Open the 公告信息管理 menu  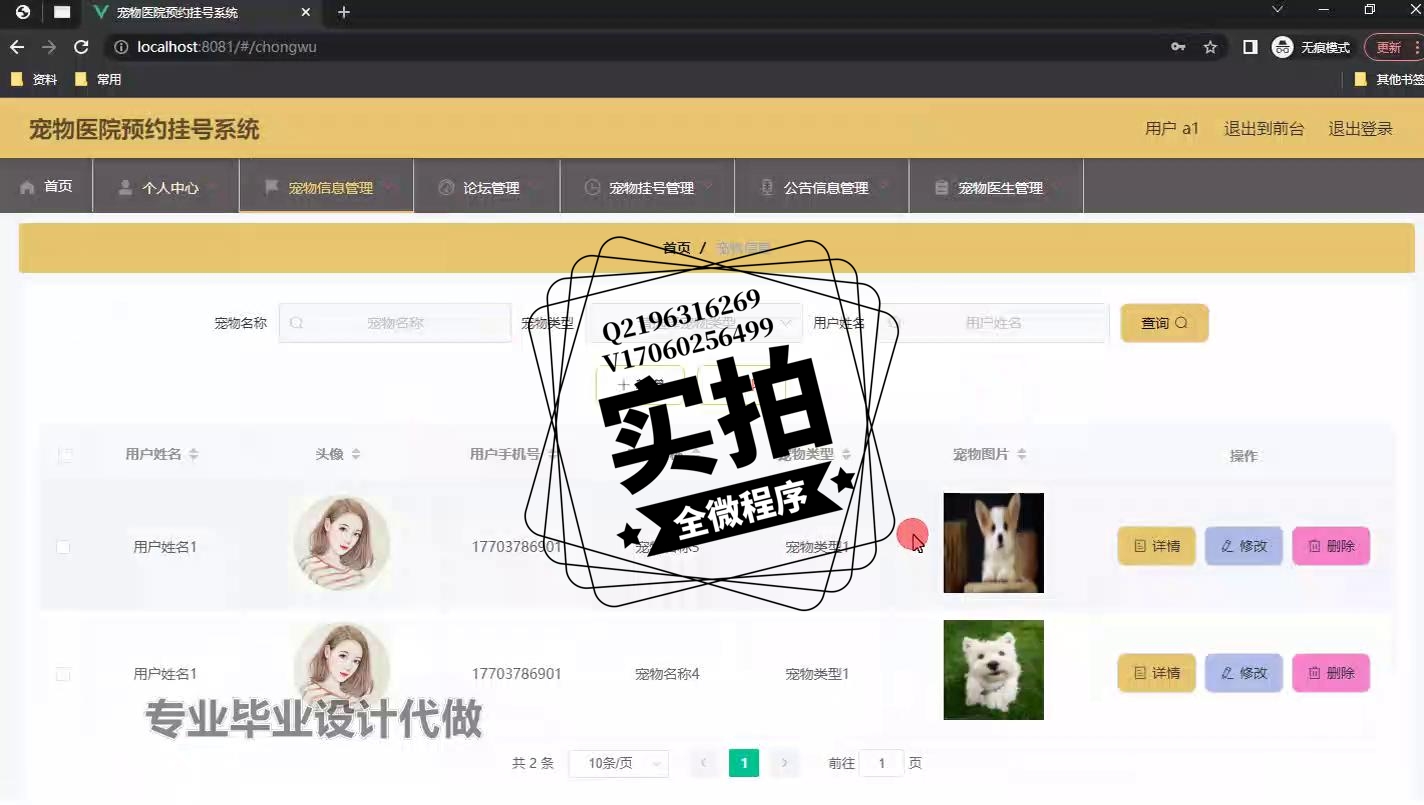822,186
